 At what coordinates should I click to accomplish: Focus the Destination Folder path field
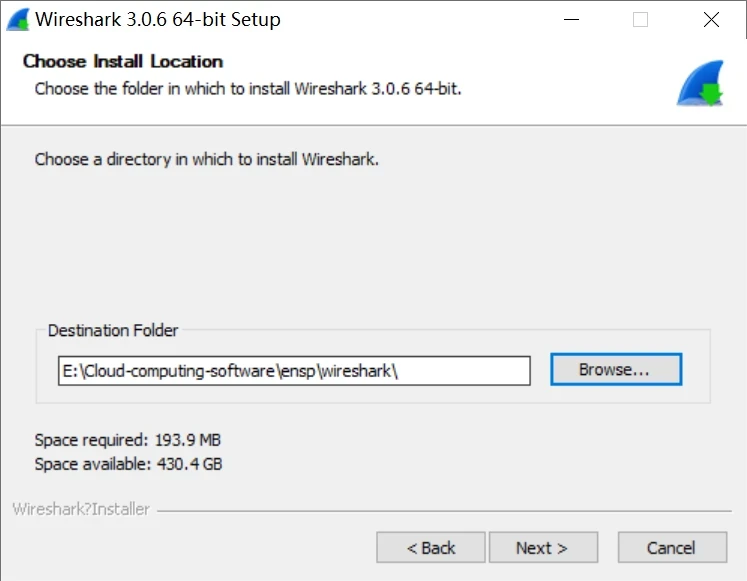pos(460,370)
